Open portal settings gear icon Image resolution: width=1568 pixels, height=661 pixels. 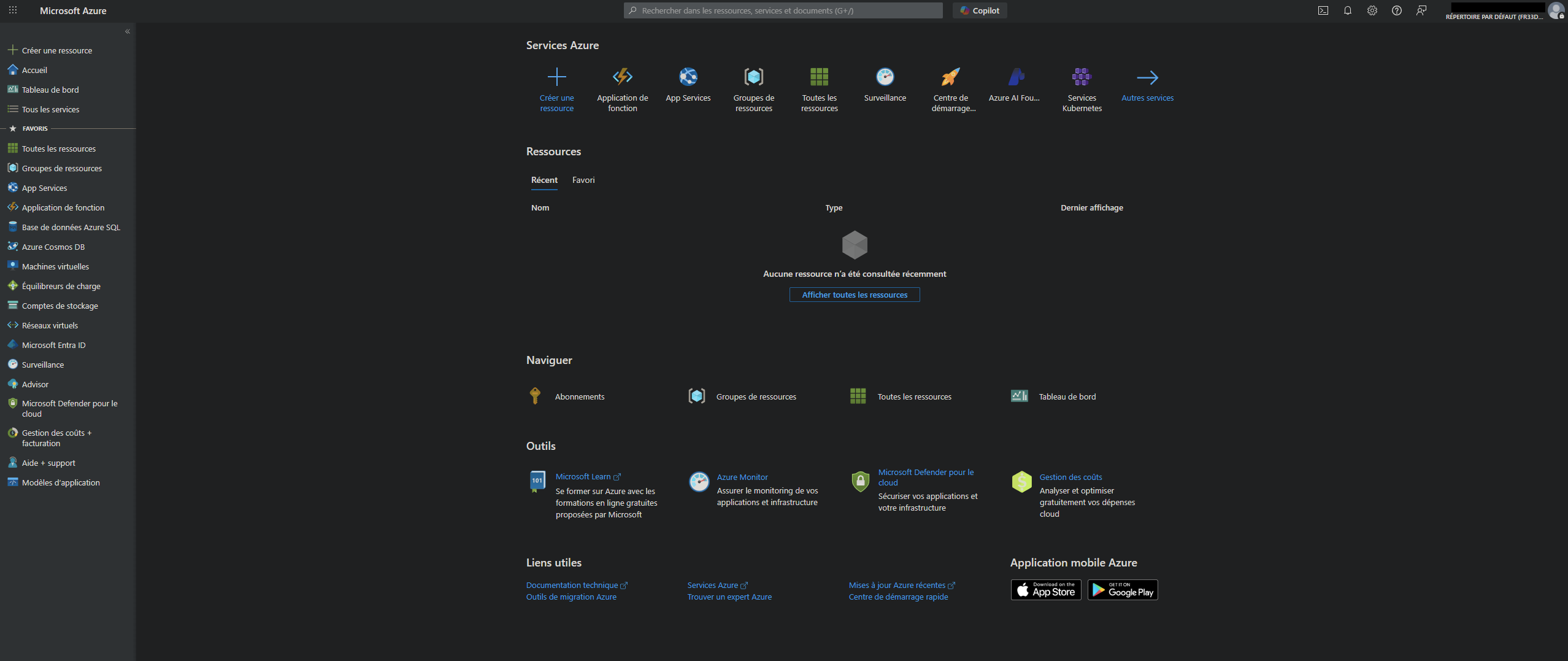(x=1372, y=10)
